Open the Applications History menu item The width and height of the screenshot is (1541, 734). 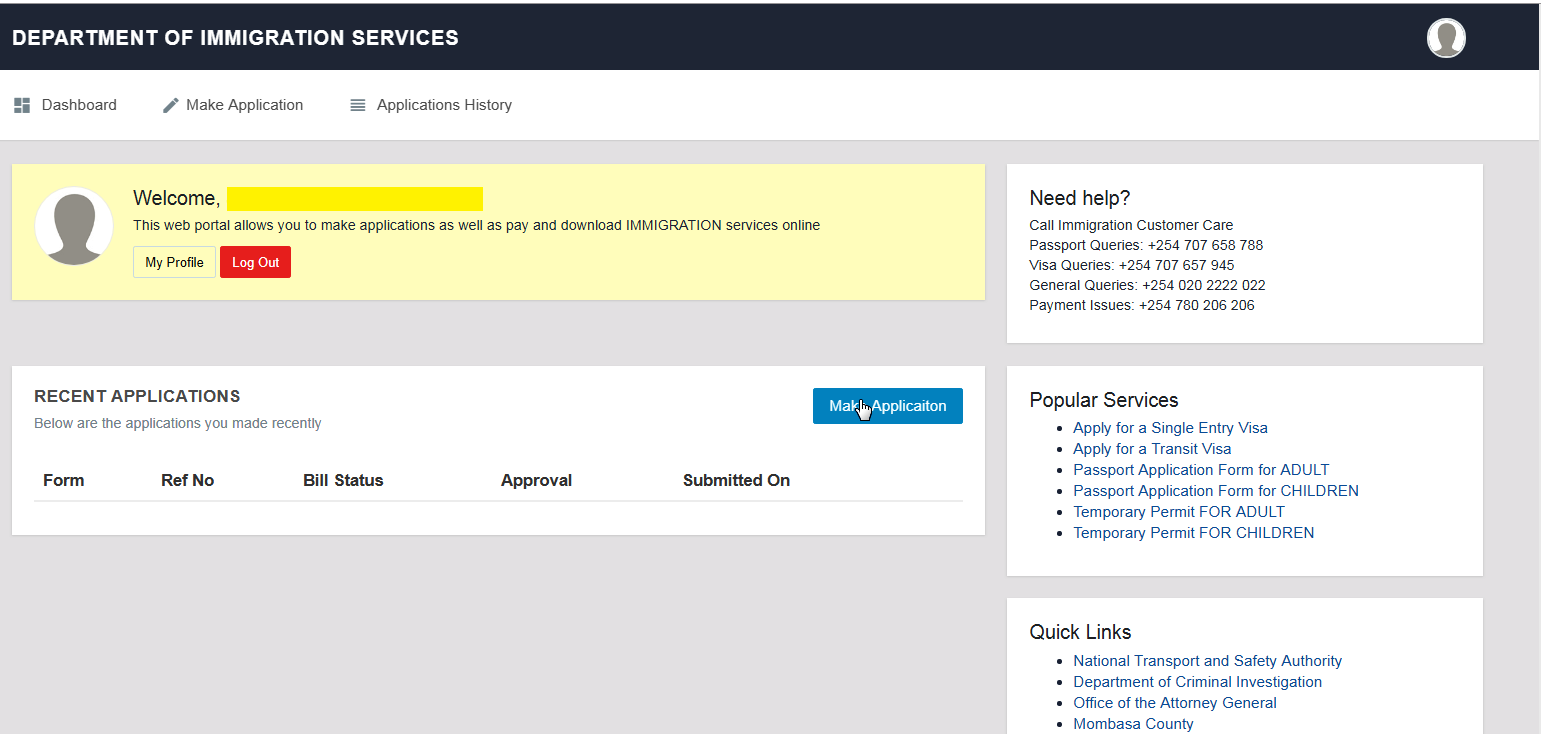[x=443, y=105]
